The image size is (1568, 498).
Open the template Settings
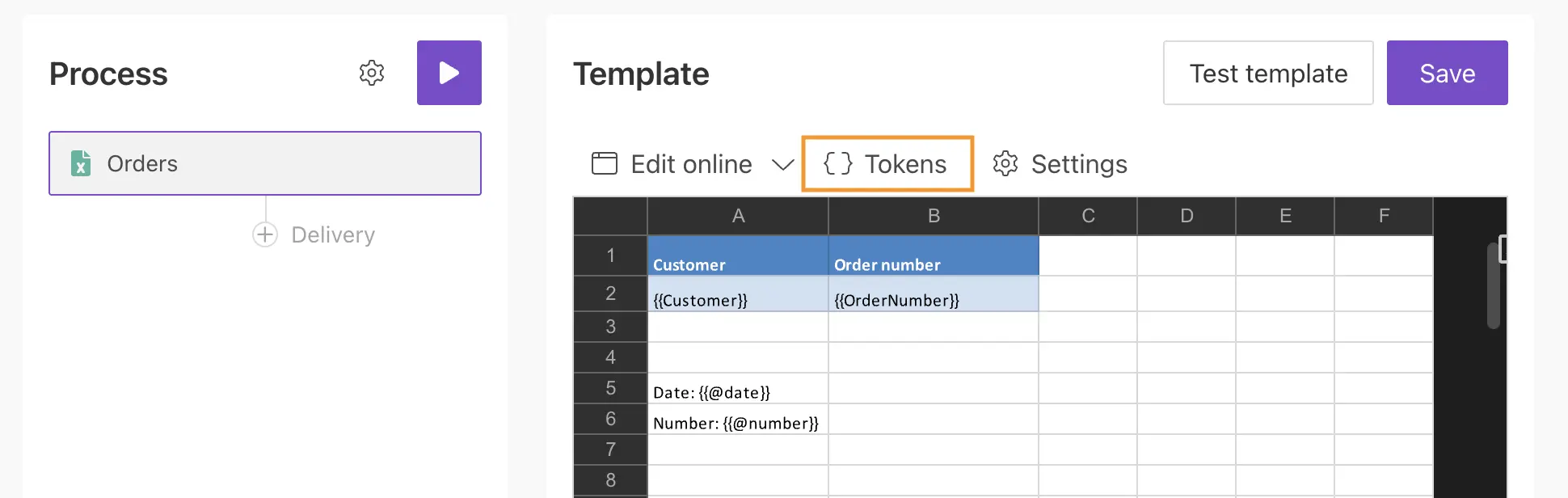click(x=1060, y=164)
